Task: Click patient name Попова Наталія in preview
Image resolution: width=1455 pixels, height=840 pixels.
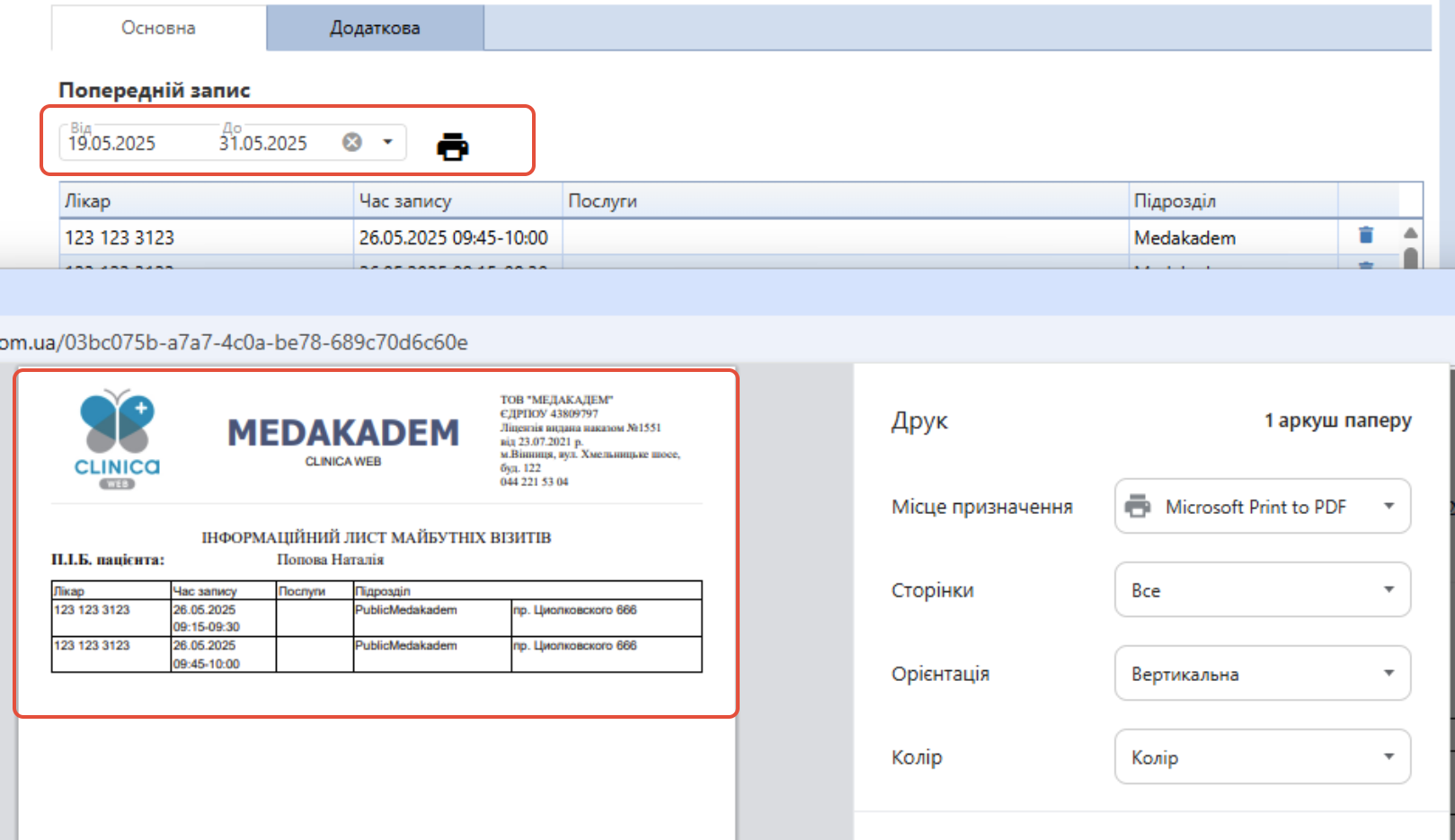Action: [330, 560]
